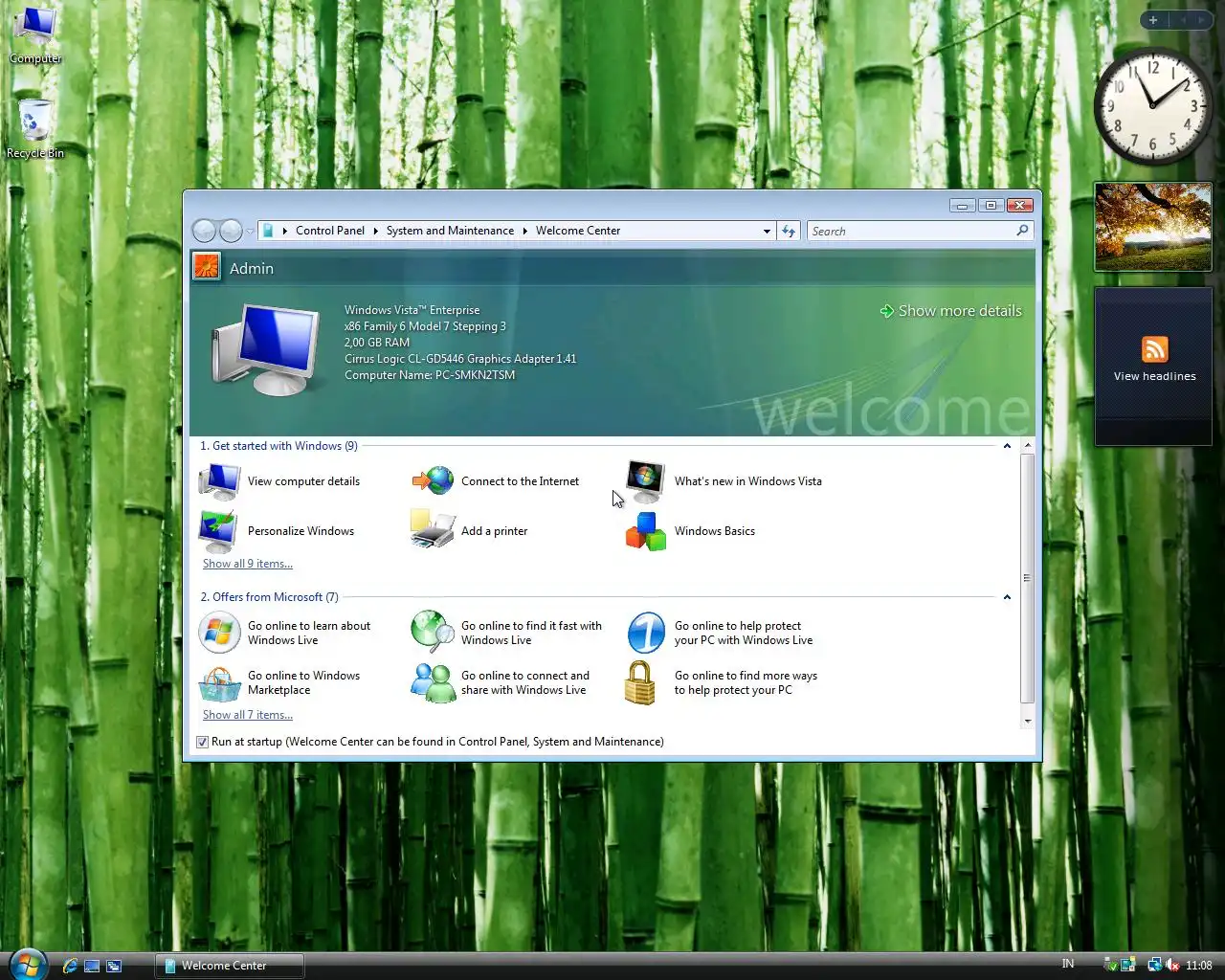Click connect and share Windows Live people icon
Image resolution: width=1225 pixels, height=980 pixels.
click(433, 682)
